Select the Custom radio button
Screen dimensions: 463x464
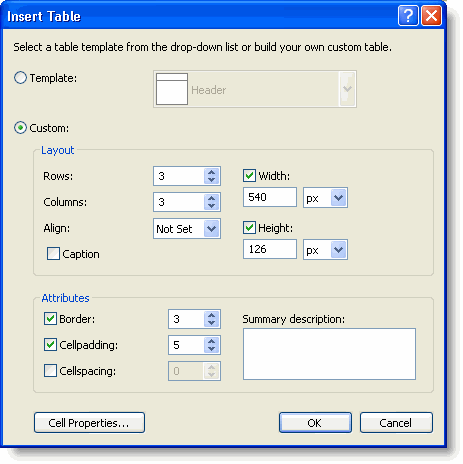point(20,128)
